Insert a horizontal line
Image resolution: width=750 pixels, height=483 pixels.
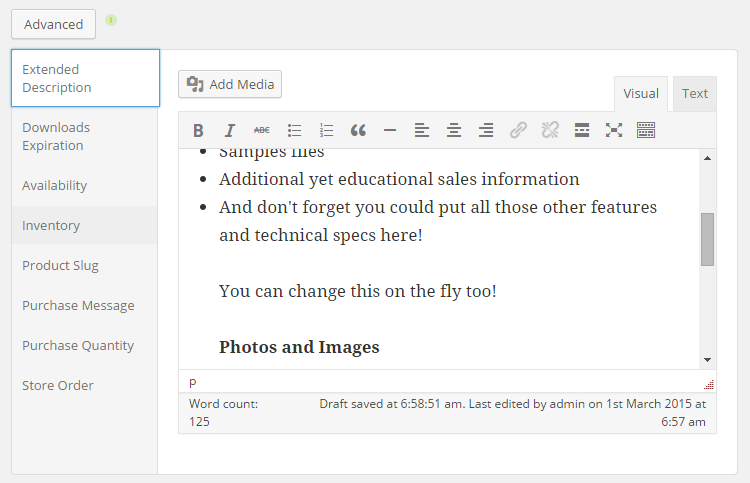pyautogui.click(x=390, y=130)
